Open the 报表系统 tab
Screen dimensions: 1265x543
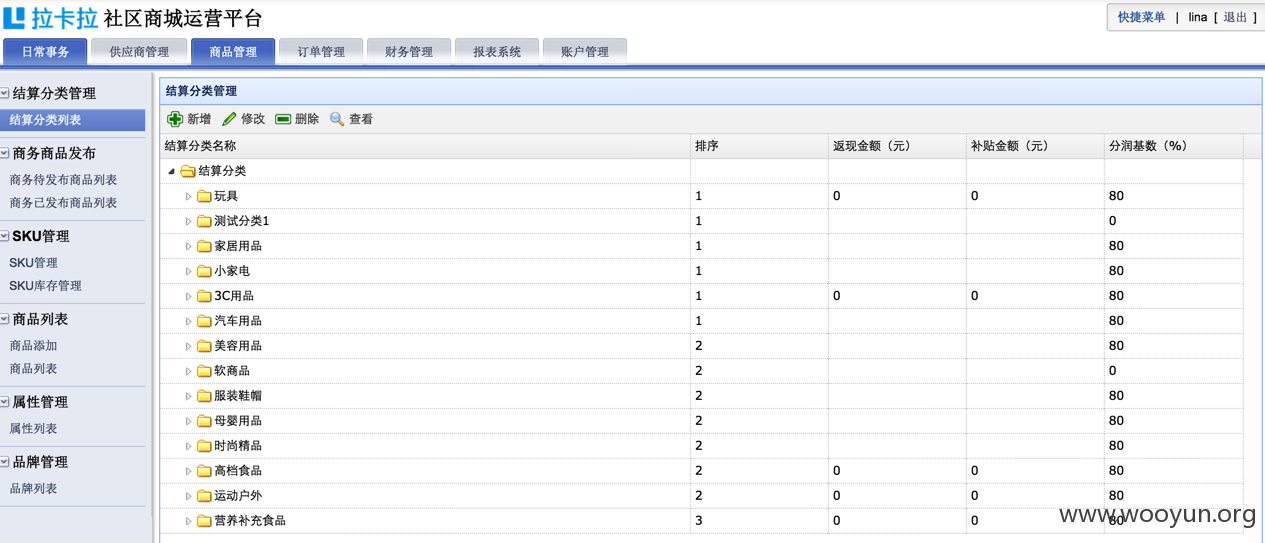tap(497, 52)
